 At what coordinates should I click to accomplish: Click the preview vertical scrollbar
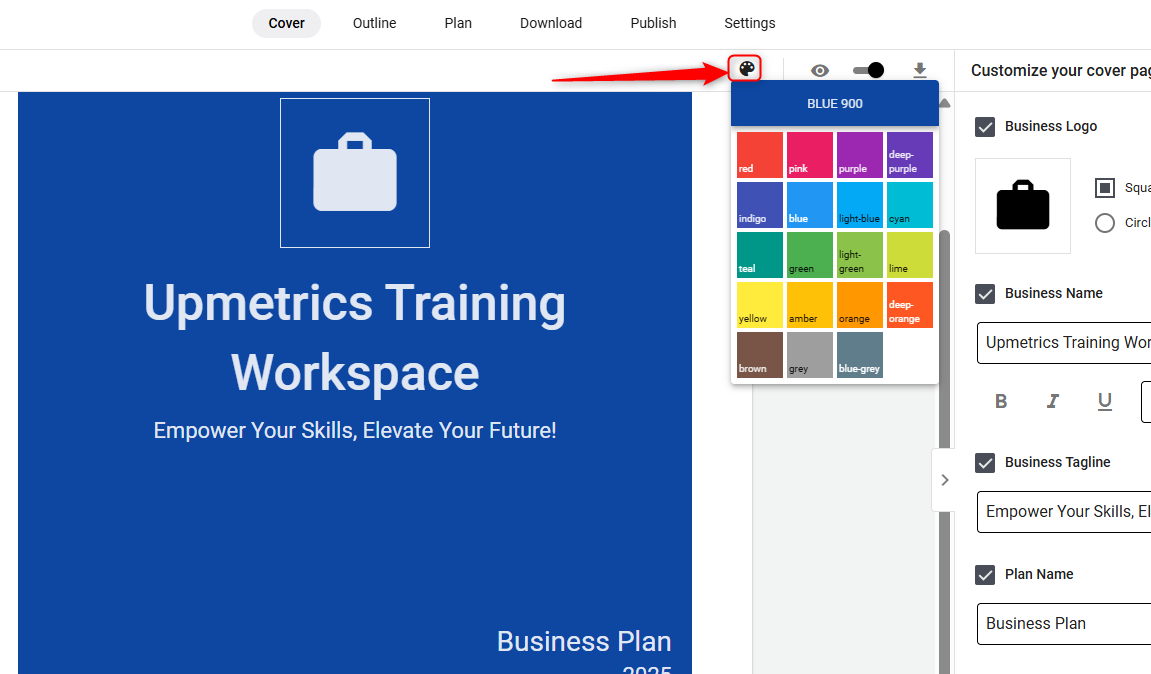click(945, 452)
